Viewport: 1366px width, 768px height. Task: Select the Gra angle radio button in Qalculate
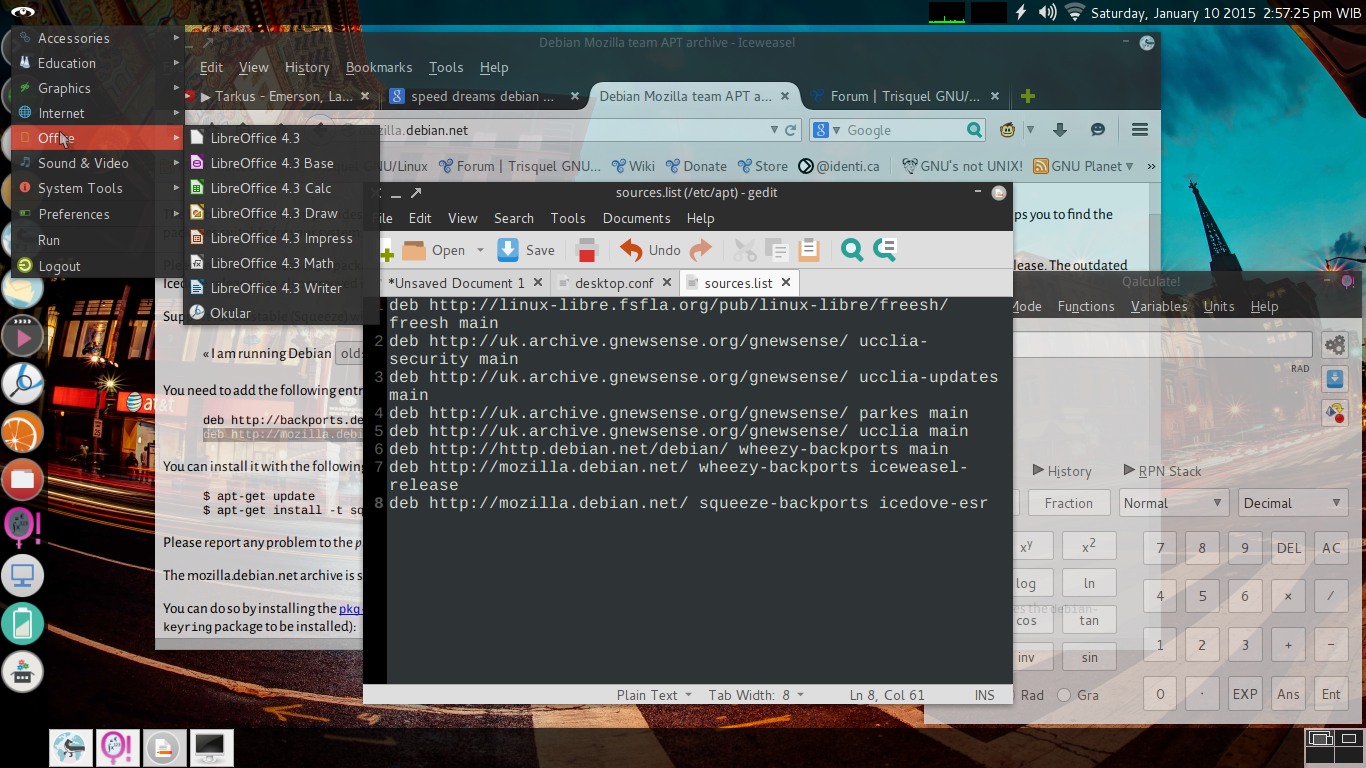(x=1063, y=695)
